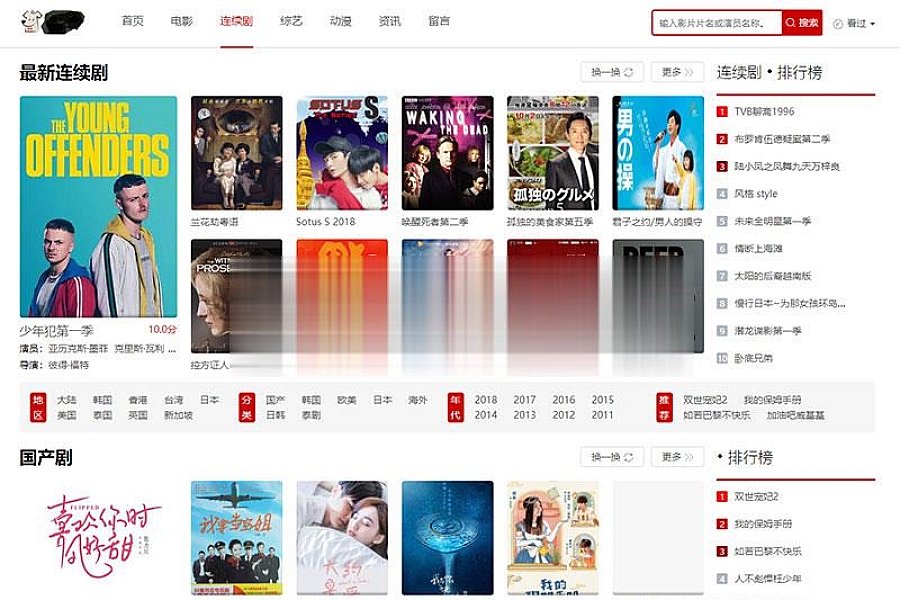Screen dimensions: 900x600
Task: Switch to the 综艺 variety tab
Action: tap(291, 21)
